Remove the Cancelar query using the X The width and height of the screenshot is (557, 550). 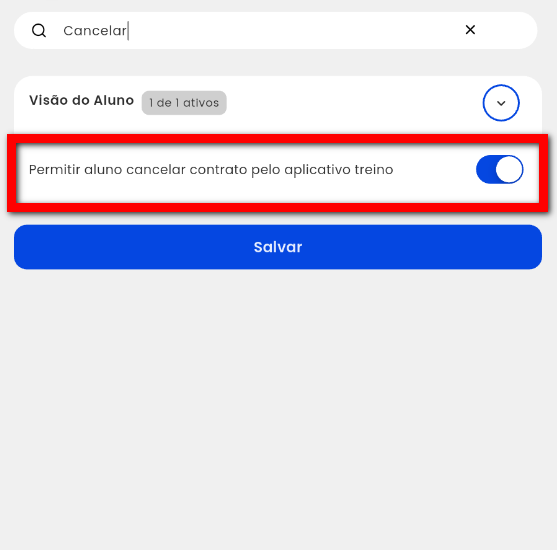(x=470, y=30)
